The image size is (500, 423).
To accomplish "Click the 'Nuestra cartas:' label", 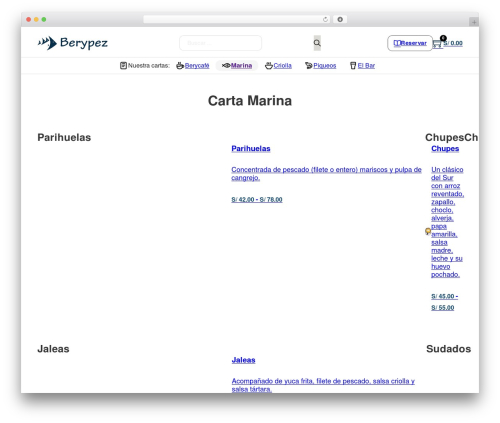I will tap(149, 66).
